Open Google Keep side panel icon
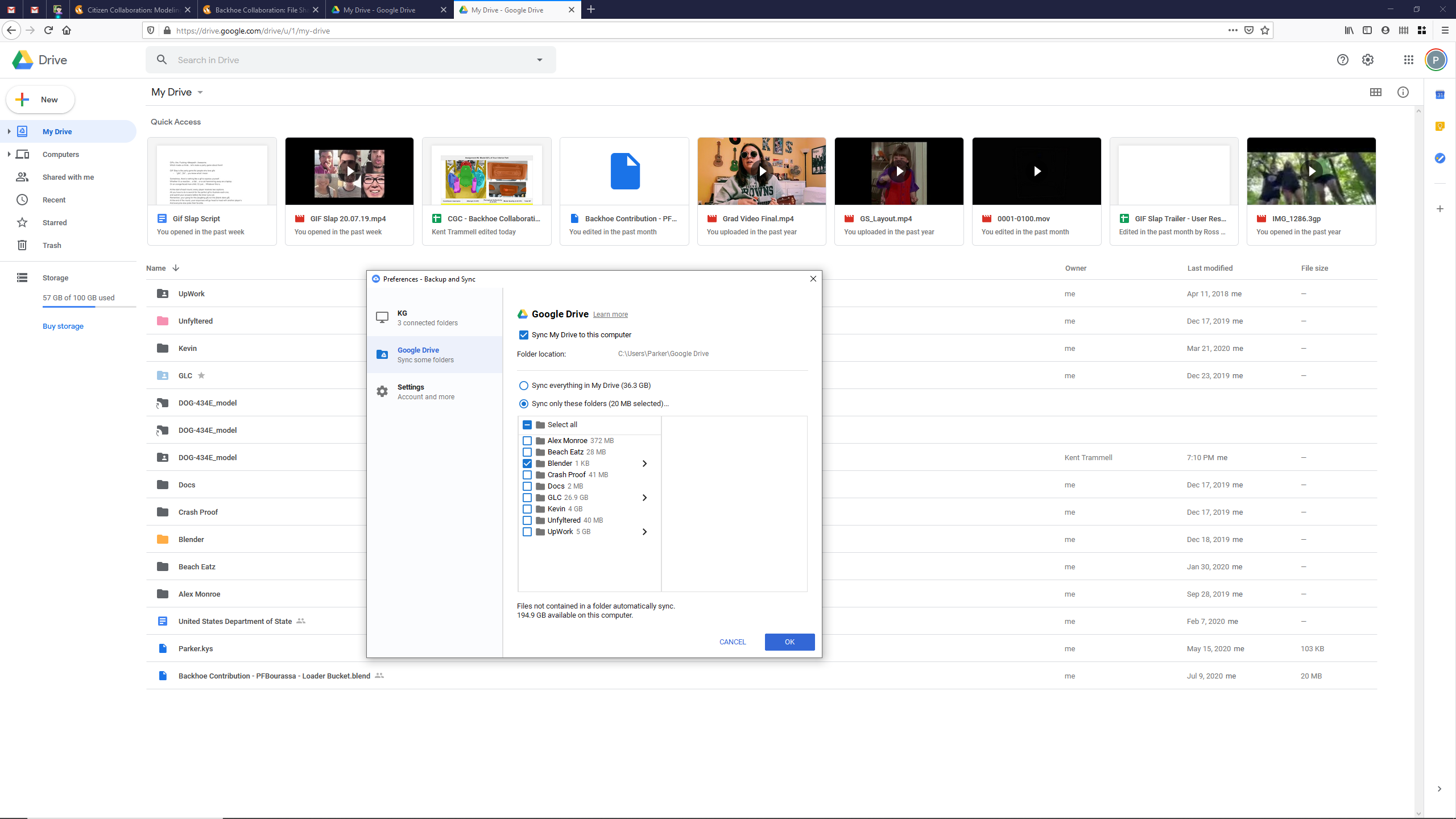Viewport: 1456px width, 819px height. pyautogui.click(x=1440, y=126)
